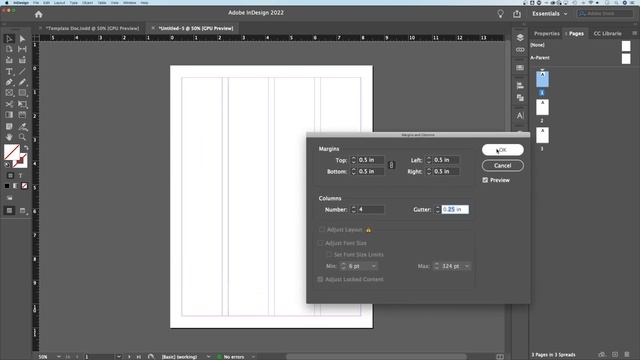This screenshot has height=360, width=640.
Task: Open the screen mode options at toolbar bottom
Action: pos(22,211)
